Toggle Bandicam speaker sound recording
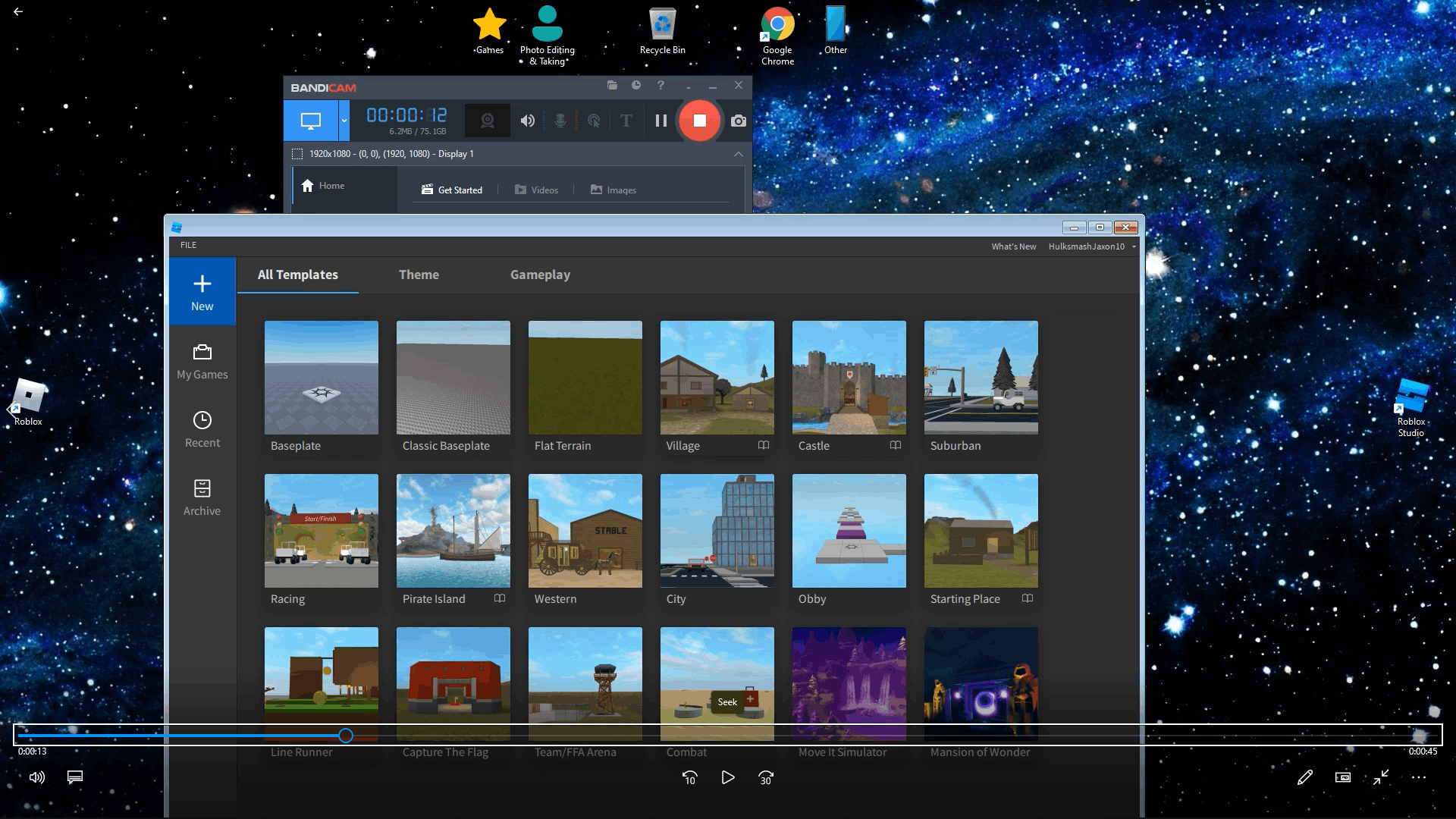Viewport: 1456px width, 819px height. 527,121
